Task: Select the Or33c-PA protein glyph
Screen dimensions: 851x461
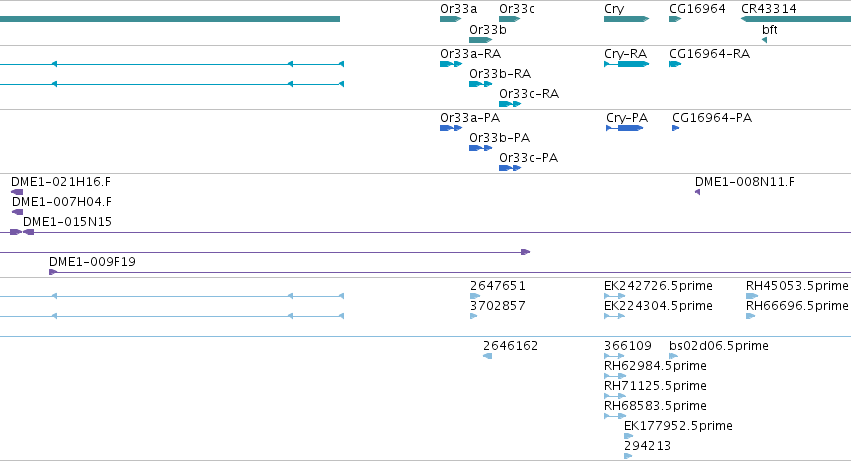Action: (510, 168)
